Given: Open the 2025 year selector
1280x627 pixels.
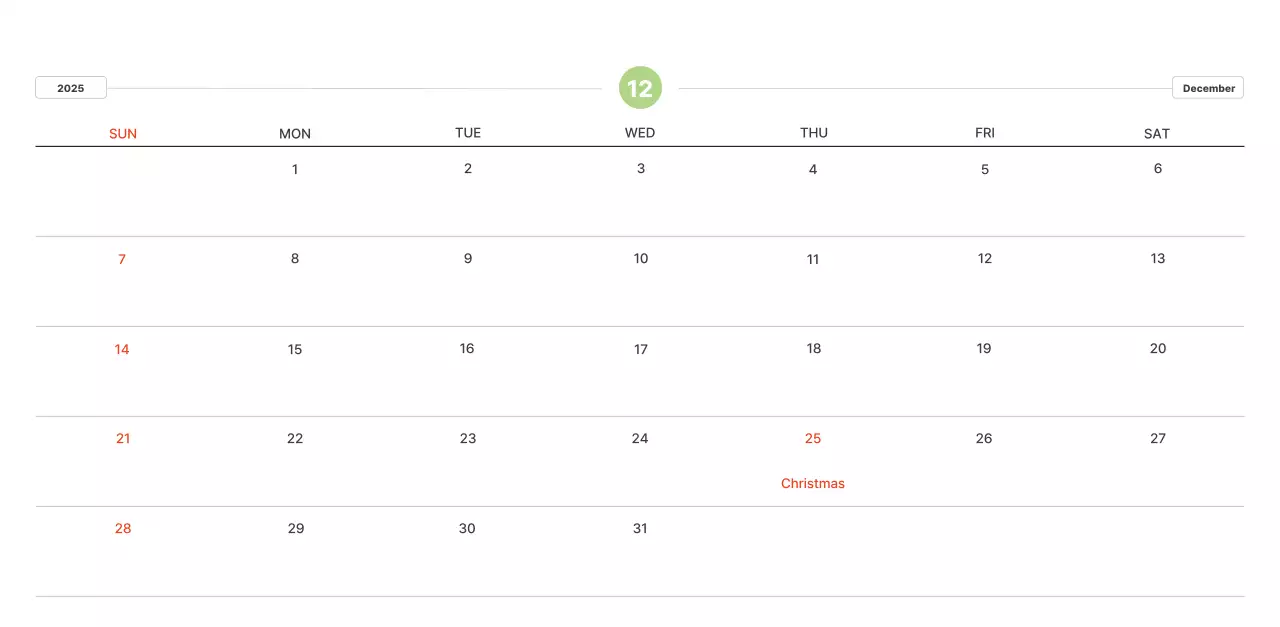Looking at the screenshot, I should (x=71, y=88).
